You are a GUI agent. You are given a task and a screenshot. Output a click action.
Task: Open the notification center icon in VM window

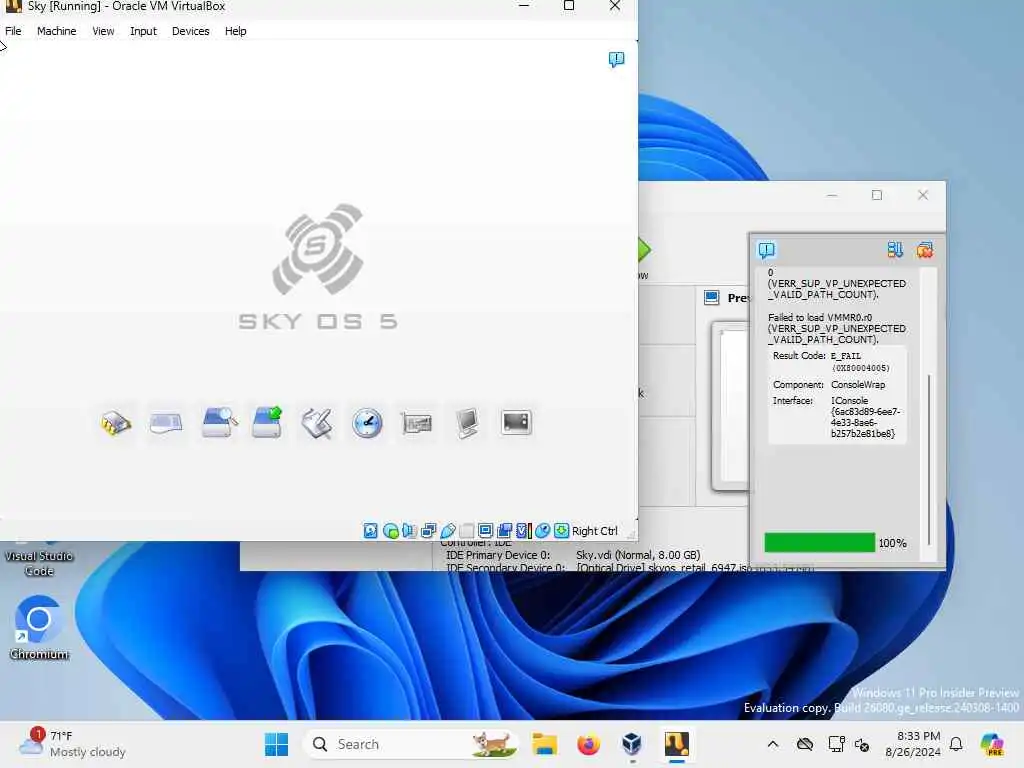616,59
